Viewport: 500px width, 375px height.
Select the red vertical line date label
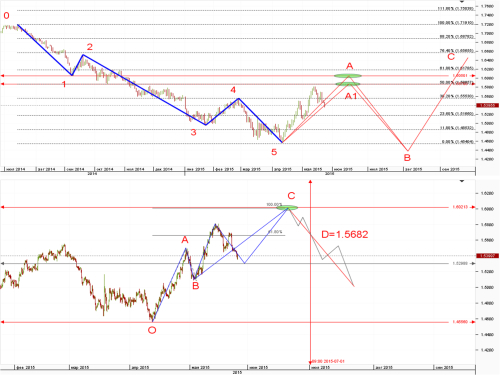point(328,361)
